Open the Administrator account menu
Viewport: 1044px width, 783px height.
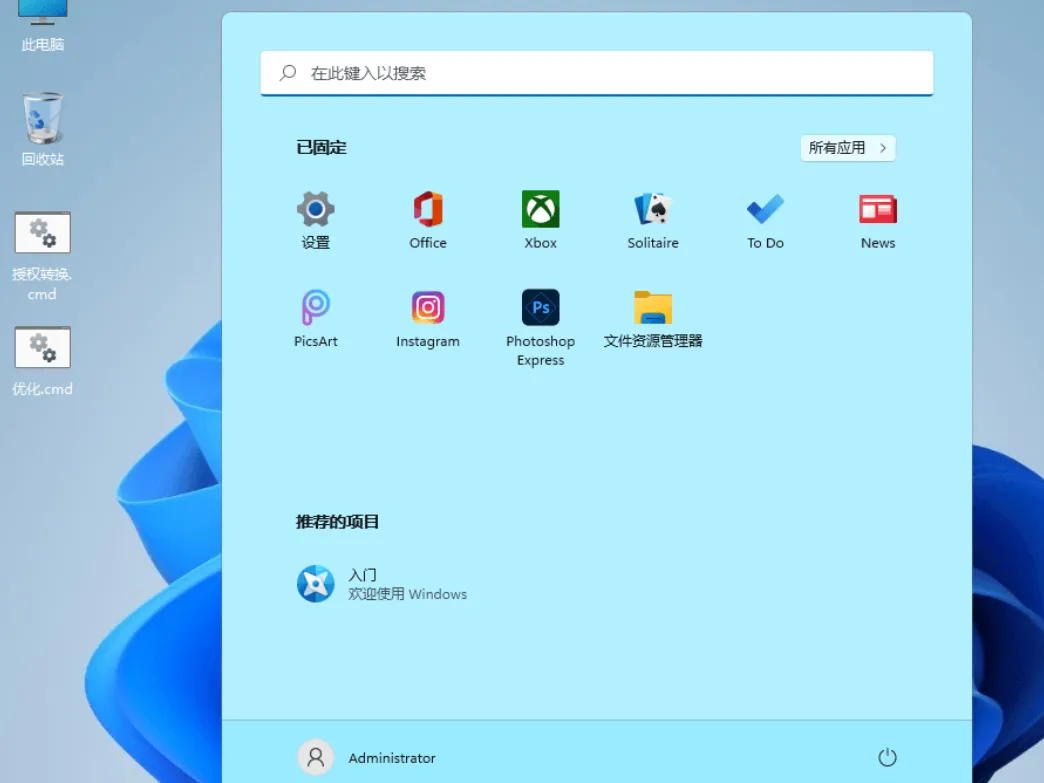[367, 757]
